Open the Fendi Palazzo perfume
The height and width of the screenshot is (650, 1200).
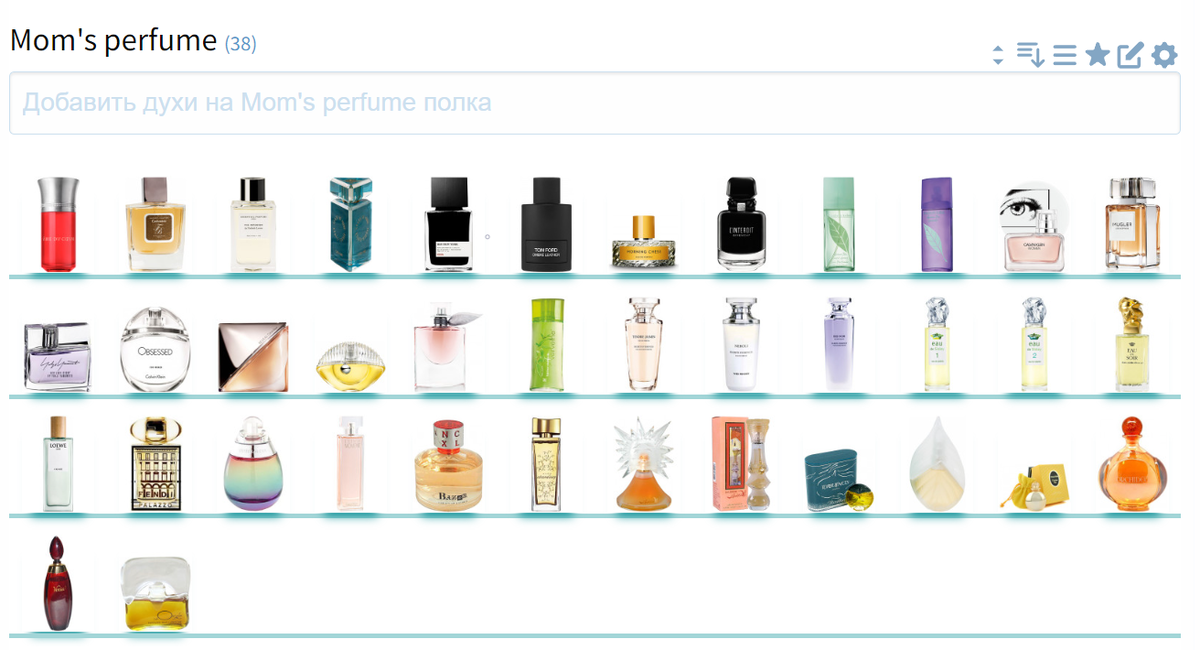pyautogui.click(x=154, y=464)
